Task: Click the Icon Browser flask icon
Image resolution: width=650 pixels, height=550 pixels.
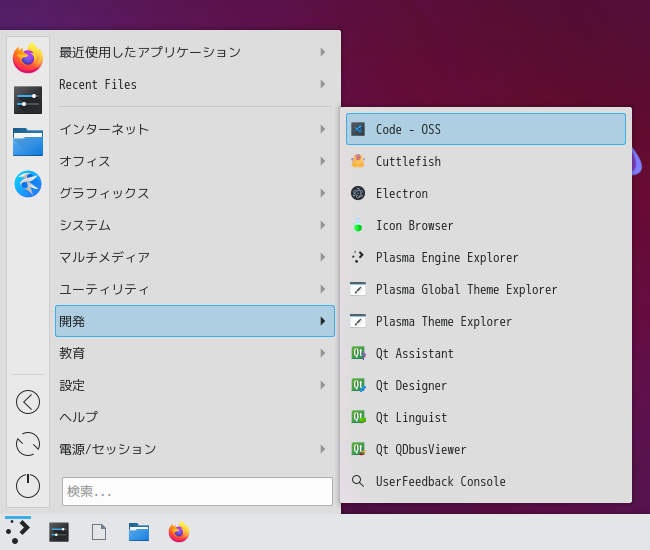Action: [358, 225]
